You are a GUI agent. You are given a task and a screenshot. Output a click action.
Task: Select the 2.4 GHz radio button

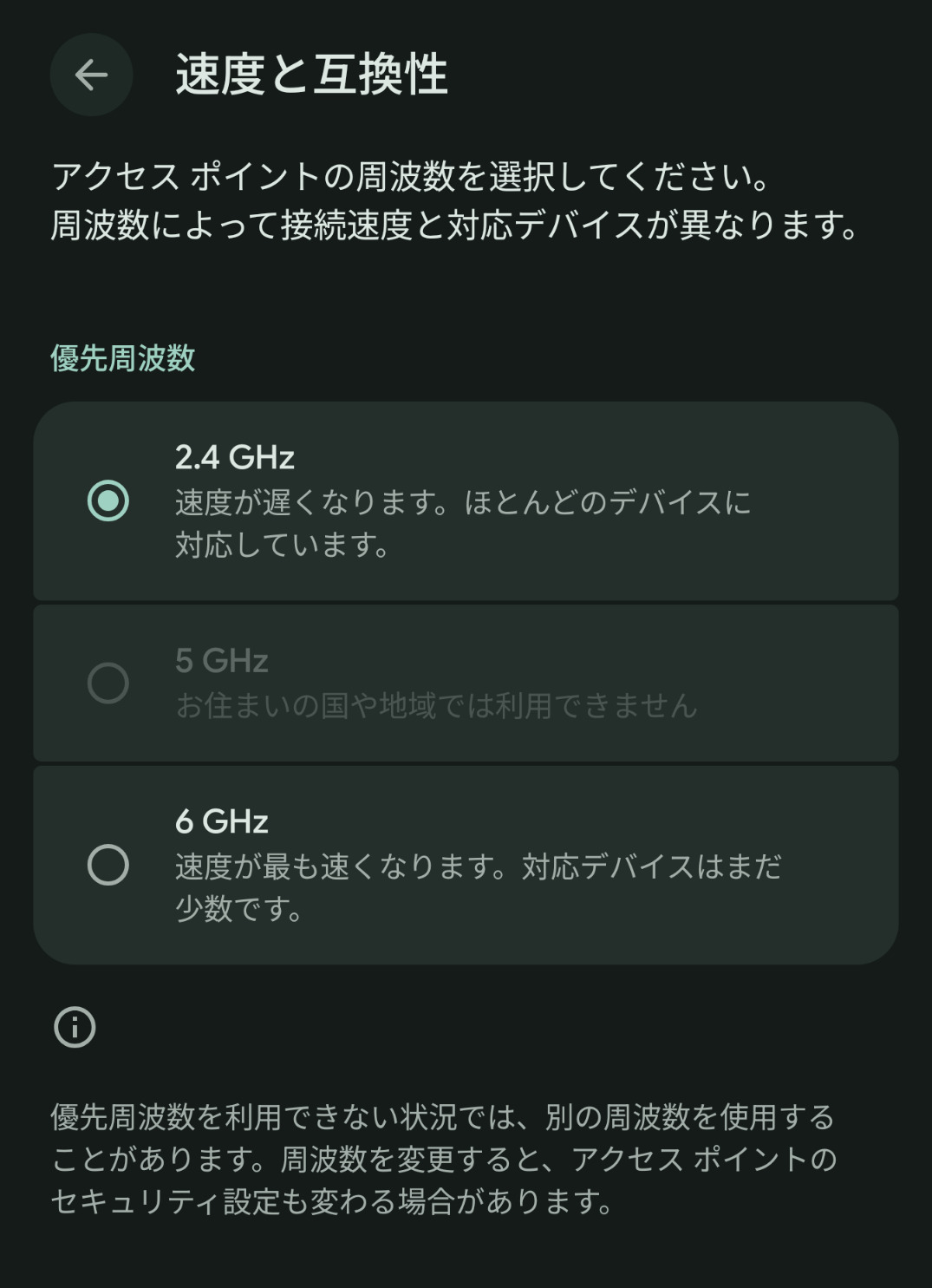[x=108, y=501]
